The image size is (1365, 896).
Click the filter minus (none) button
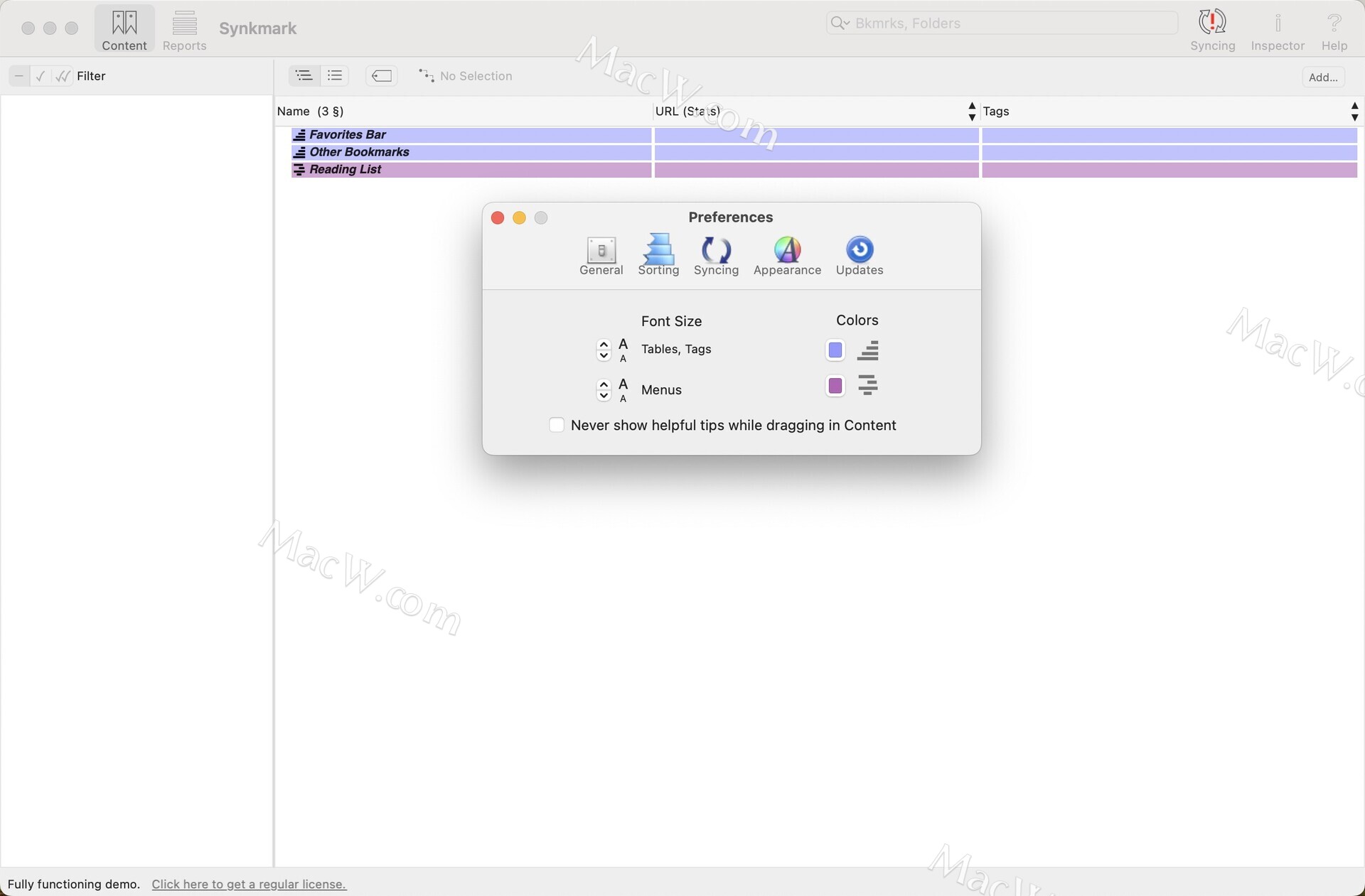click(19, 76)
